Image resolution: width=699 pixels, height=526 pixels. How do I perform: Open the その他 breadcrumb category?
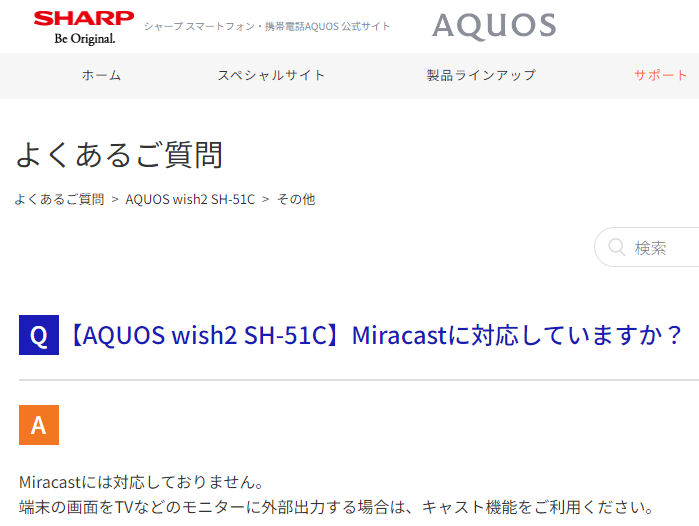pyautogui.click(x=296, y=199)
